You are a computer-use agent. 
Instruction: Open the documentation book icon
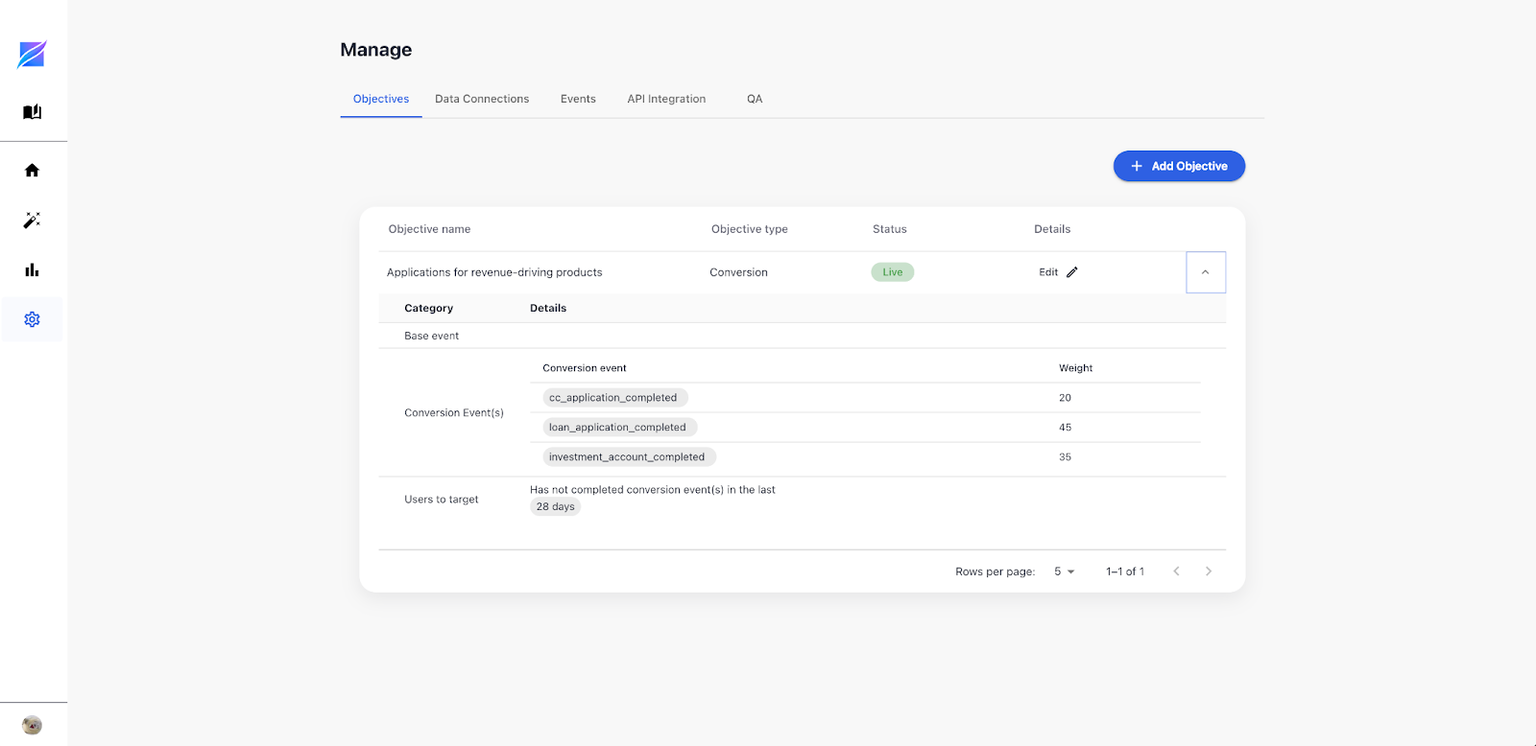[32, 112]
